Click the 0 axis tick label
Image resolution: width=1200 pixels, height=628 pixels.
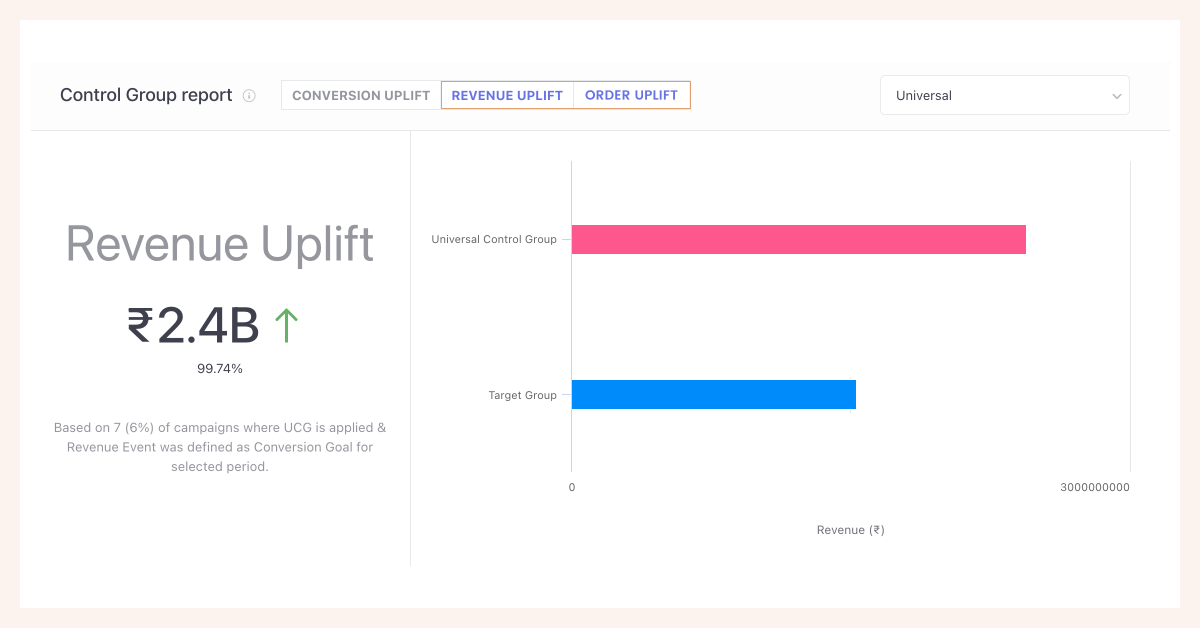(572, 488)
